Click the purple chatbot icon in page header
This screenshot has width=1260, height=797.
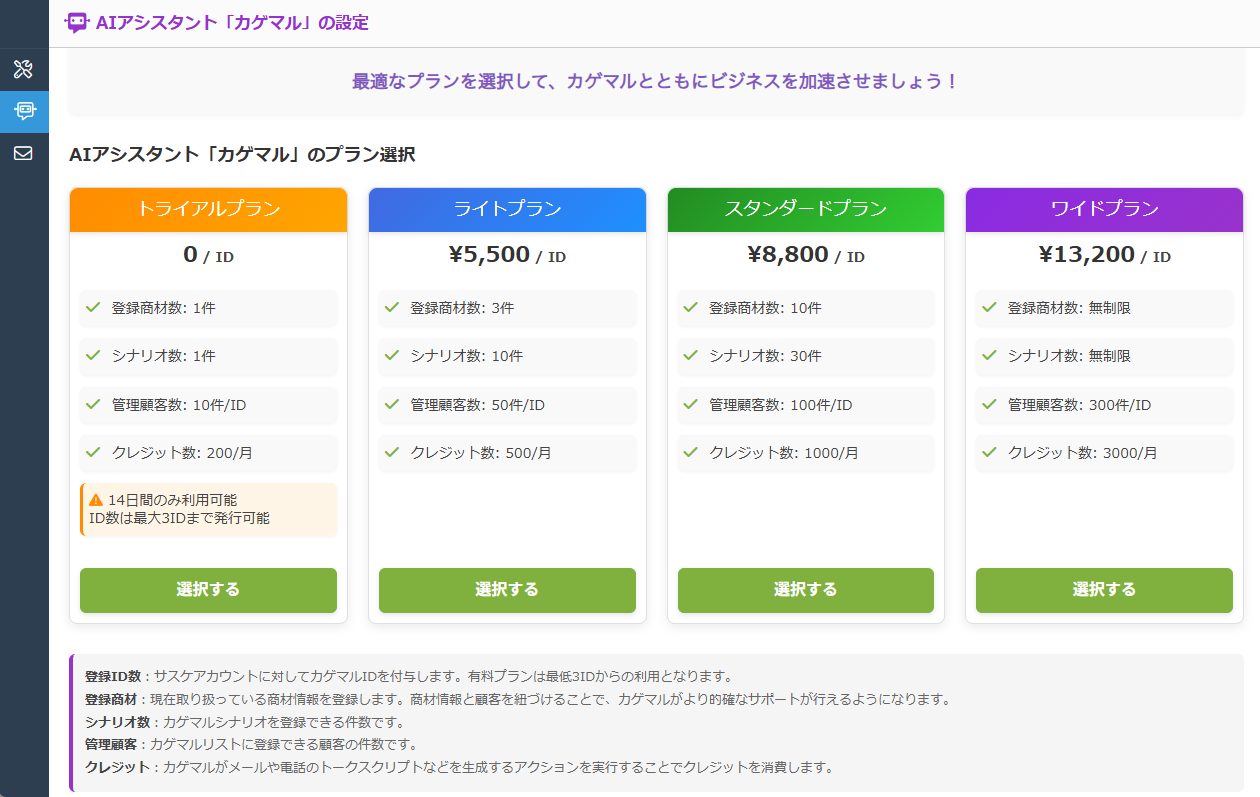click(x=77, y=23)
